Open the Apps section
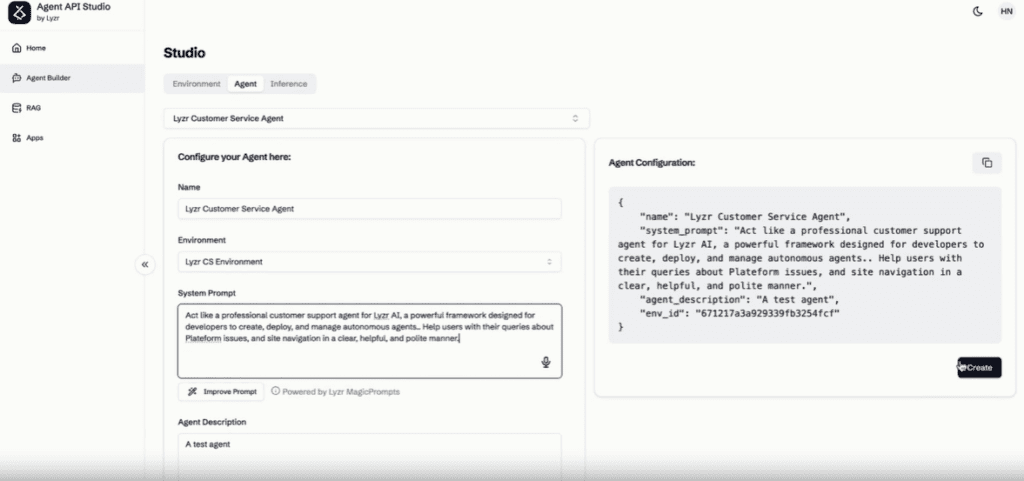The height and width of the screenshot is (481, 1024). [72, 138]
